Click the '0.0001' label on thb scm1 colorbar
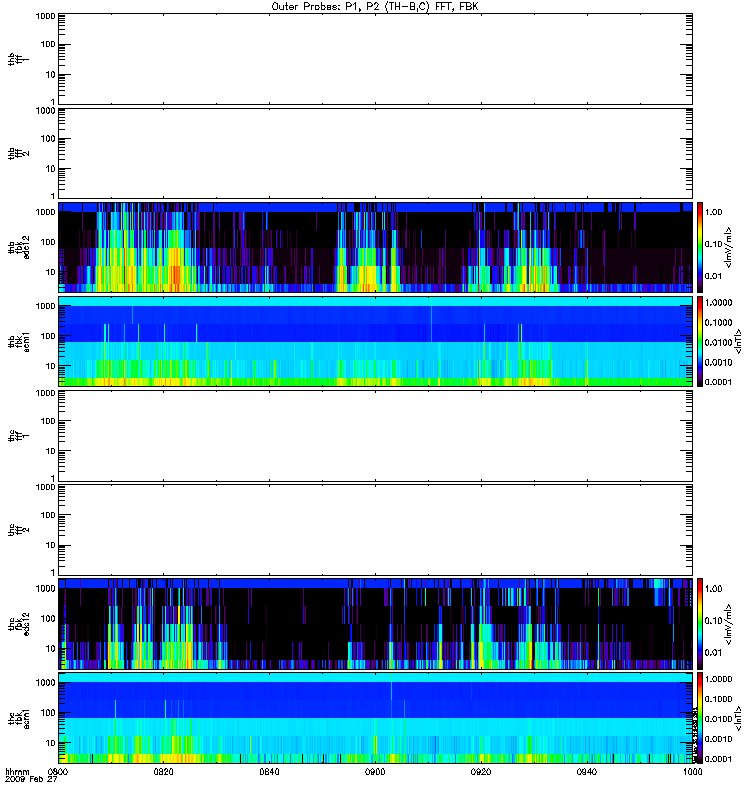 click(x=718, y=382)
